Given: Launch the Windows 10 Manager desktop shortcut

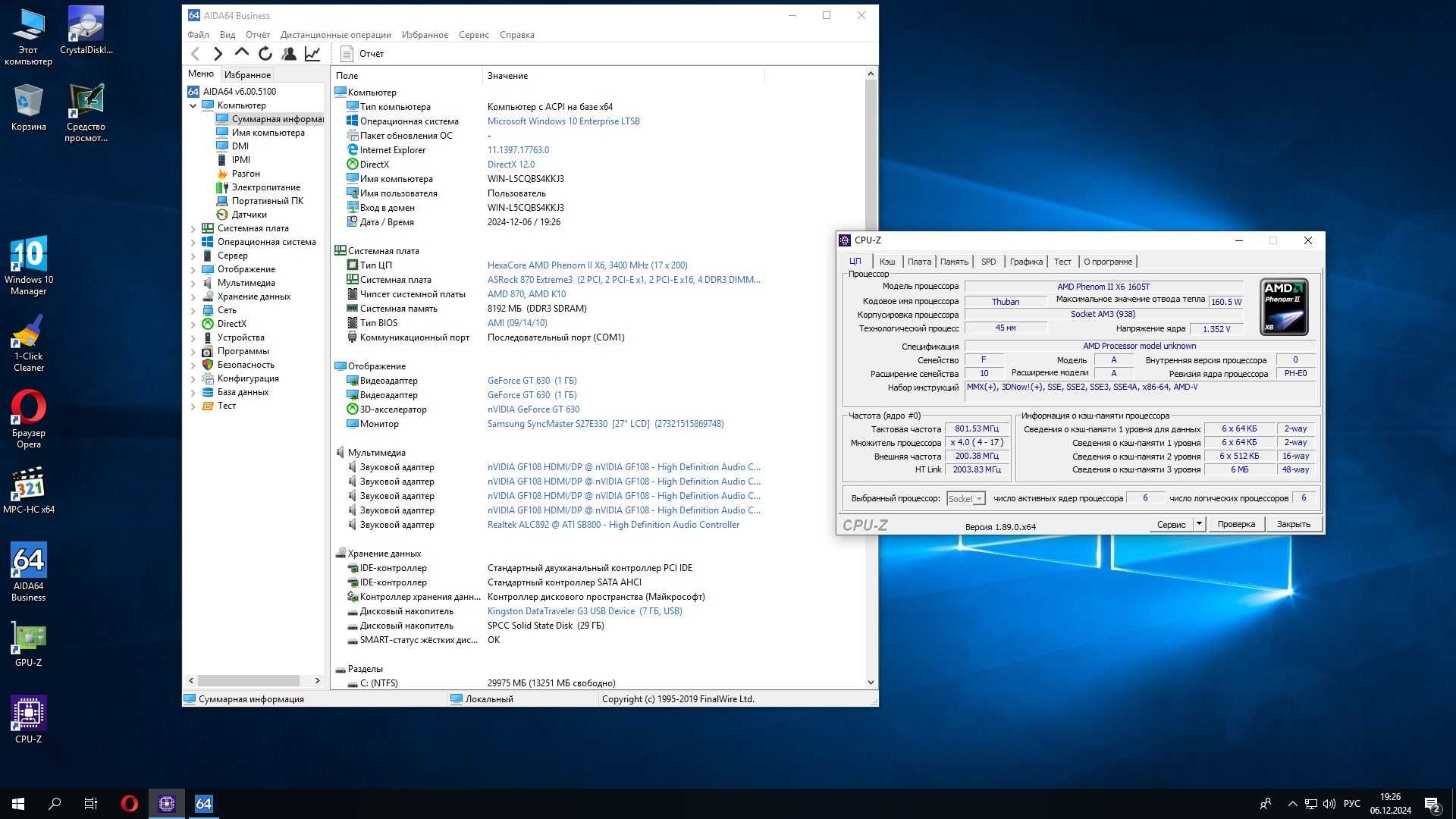Looking at the screenshot, I should click(x=29, y=265).
